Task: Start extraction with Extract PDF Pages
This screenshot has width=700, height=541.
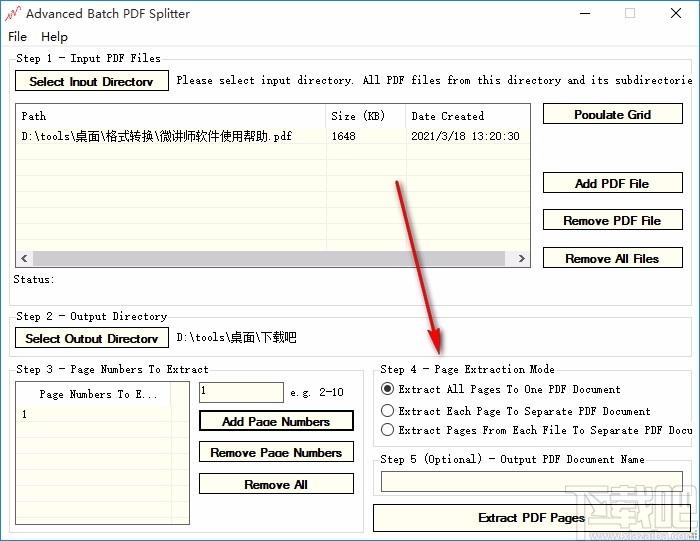Action: (x=531, y=518)
